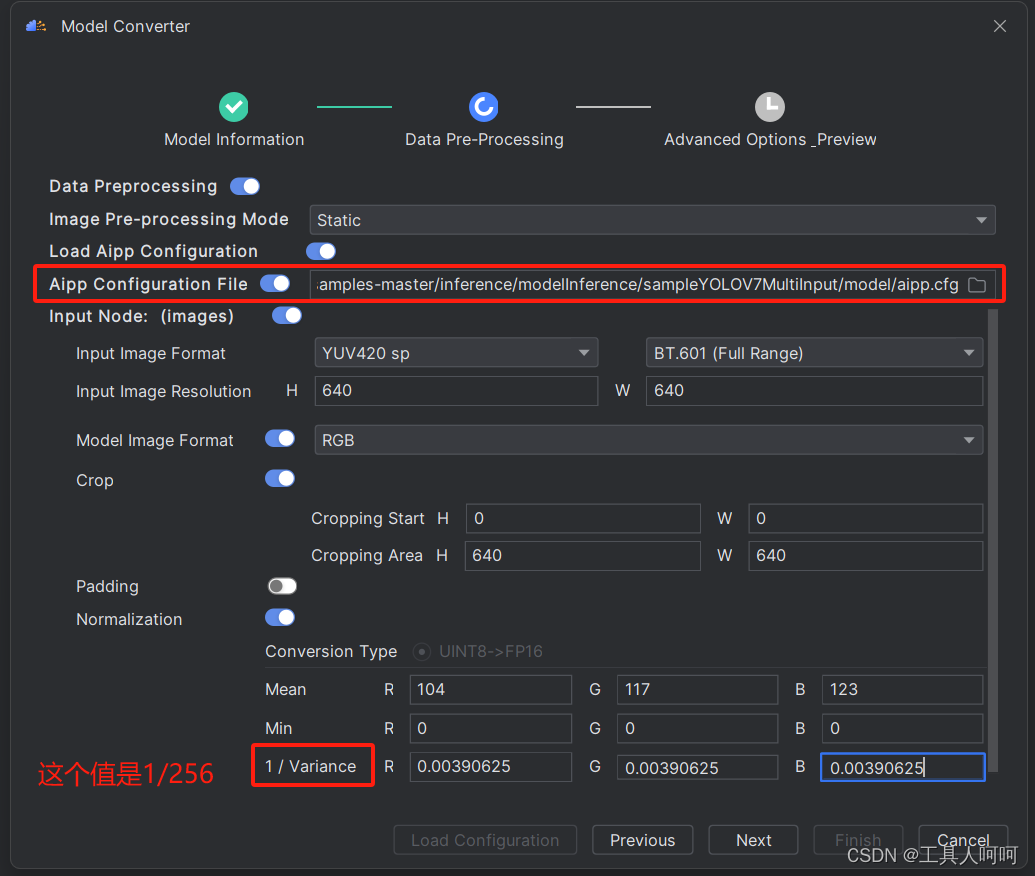Click the Cropping Start W field
1035x876 pixels.
click(865, 518)
